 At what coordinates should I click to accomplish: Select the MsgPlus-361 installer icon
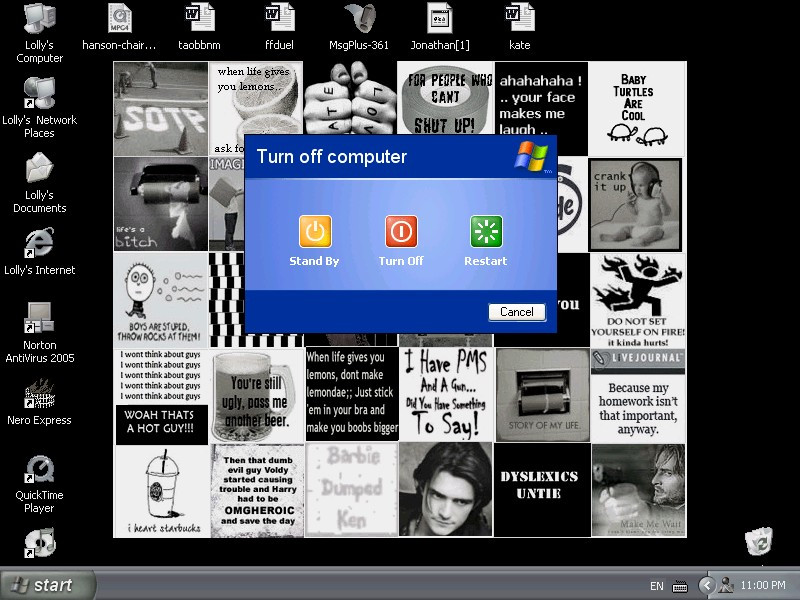pyautogui.click(x=359, y=19)
